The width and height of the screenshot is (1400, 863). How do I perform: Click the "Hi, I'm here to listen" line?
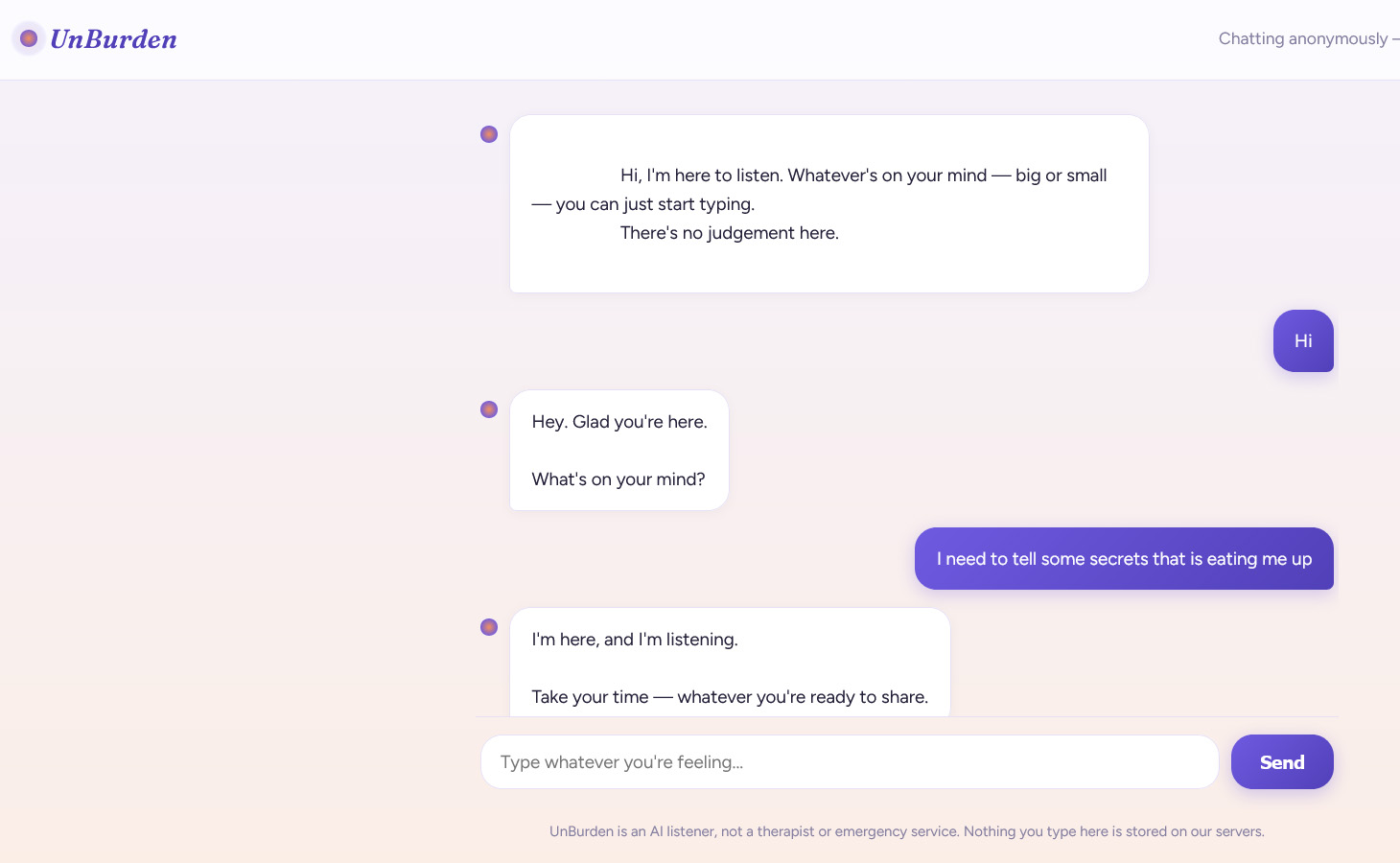[x=864, y=175]
